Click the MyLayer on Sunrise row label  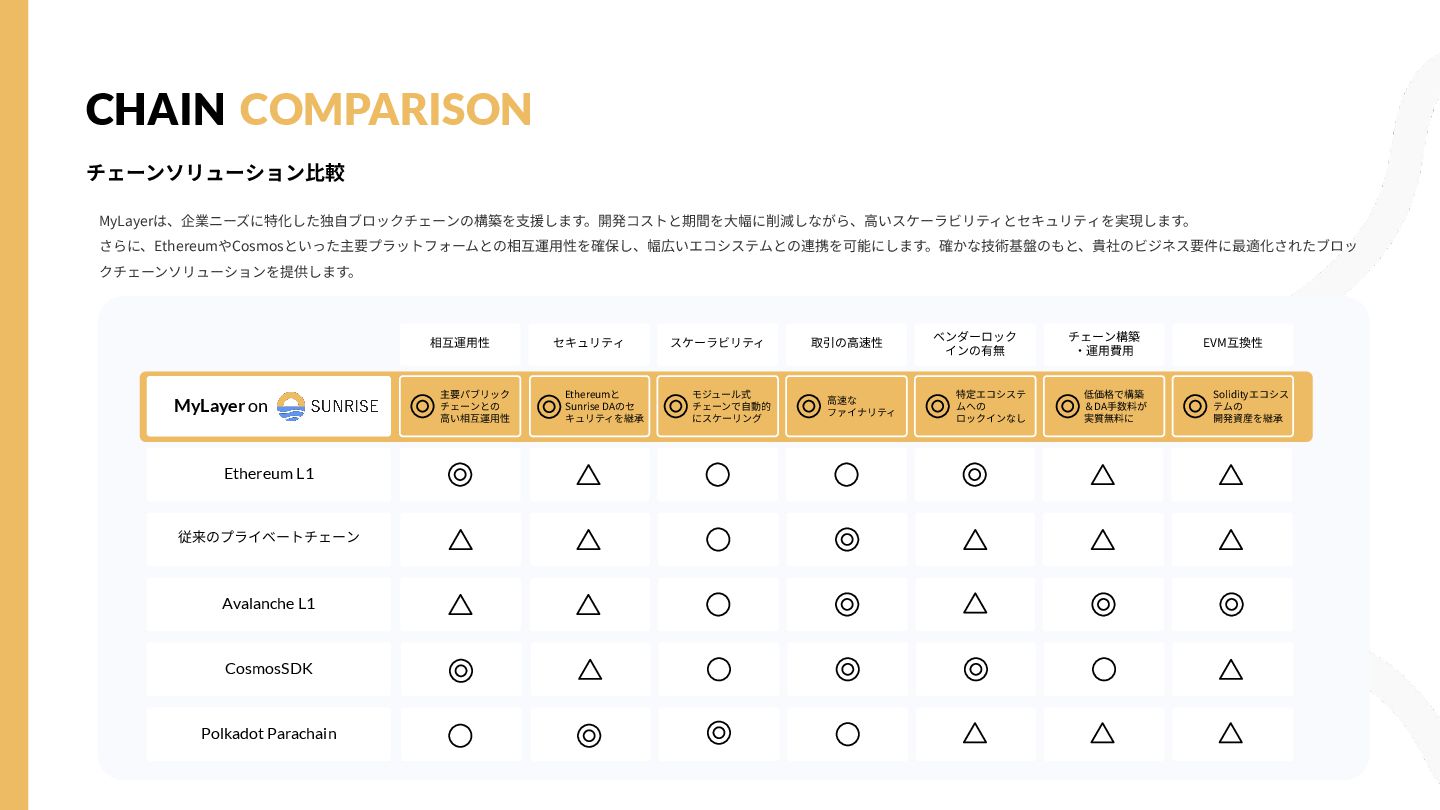[x=268, y=406]
